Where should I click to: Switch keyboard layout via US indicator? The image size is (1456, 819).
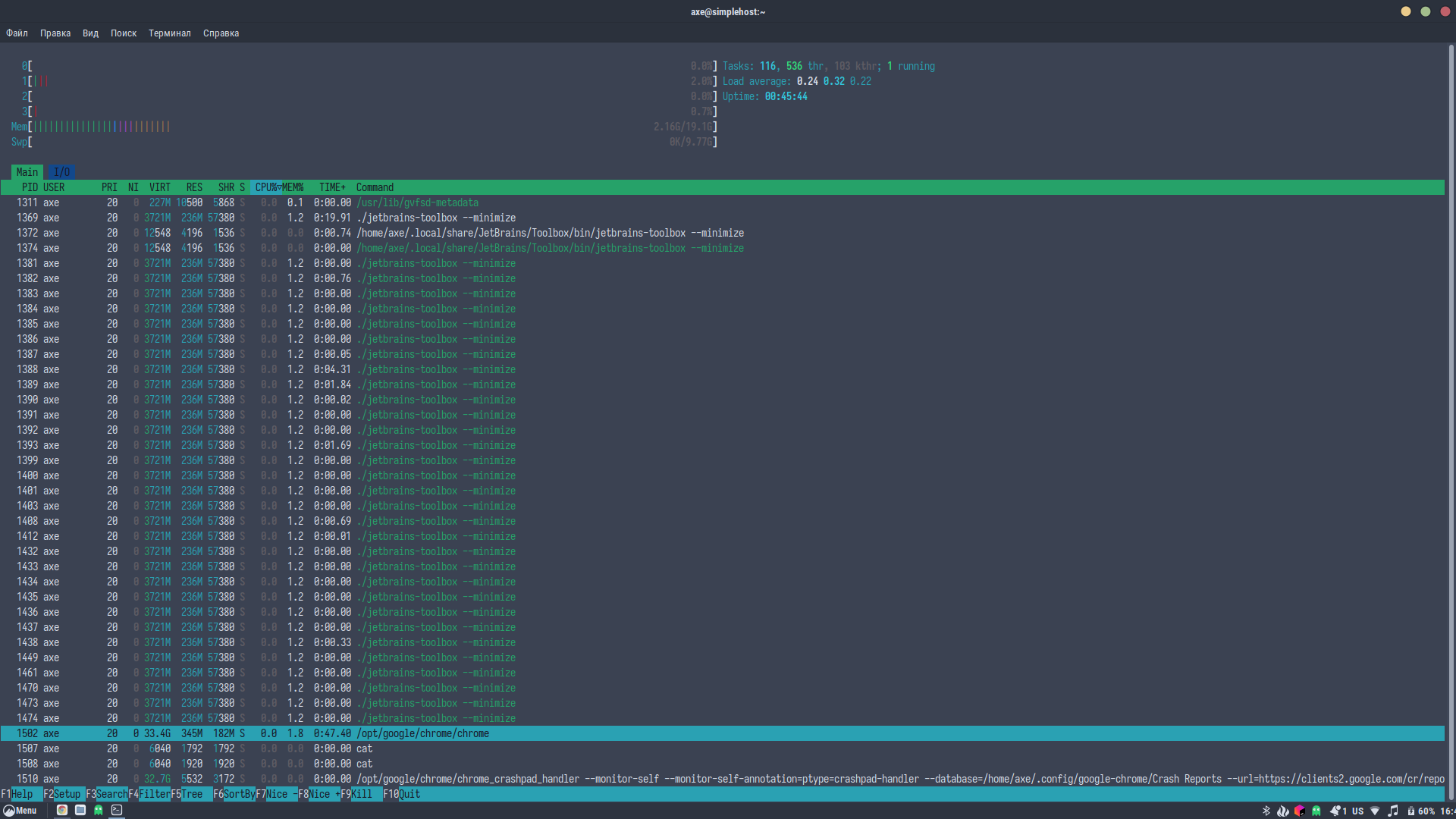point(1357,811)
